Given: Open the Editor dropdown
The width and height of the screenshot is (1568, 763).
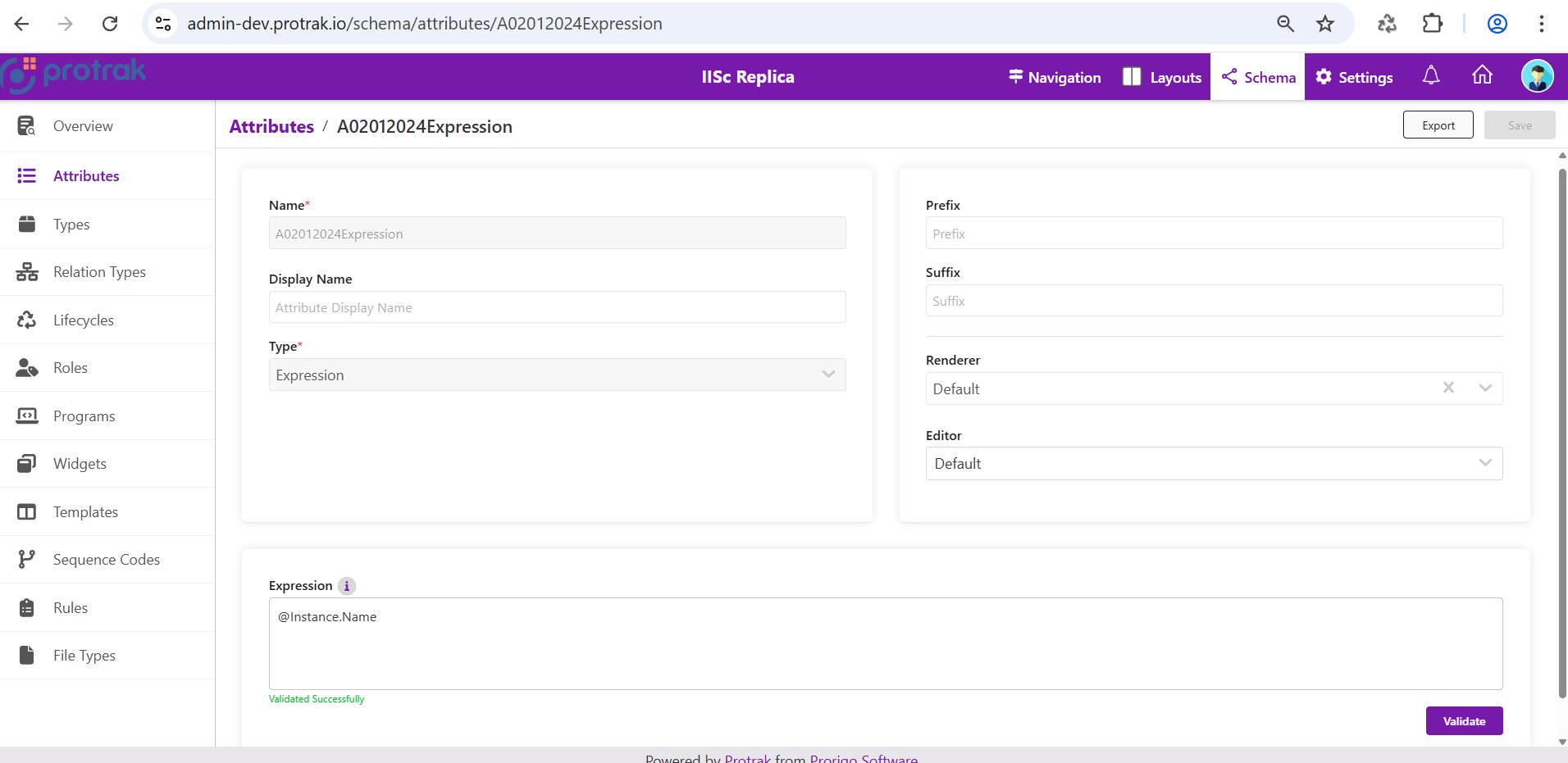Looking at the screenshot, I should tap(1213, 464).
